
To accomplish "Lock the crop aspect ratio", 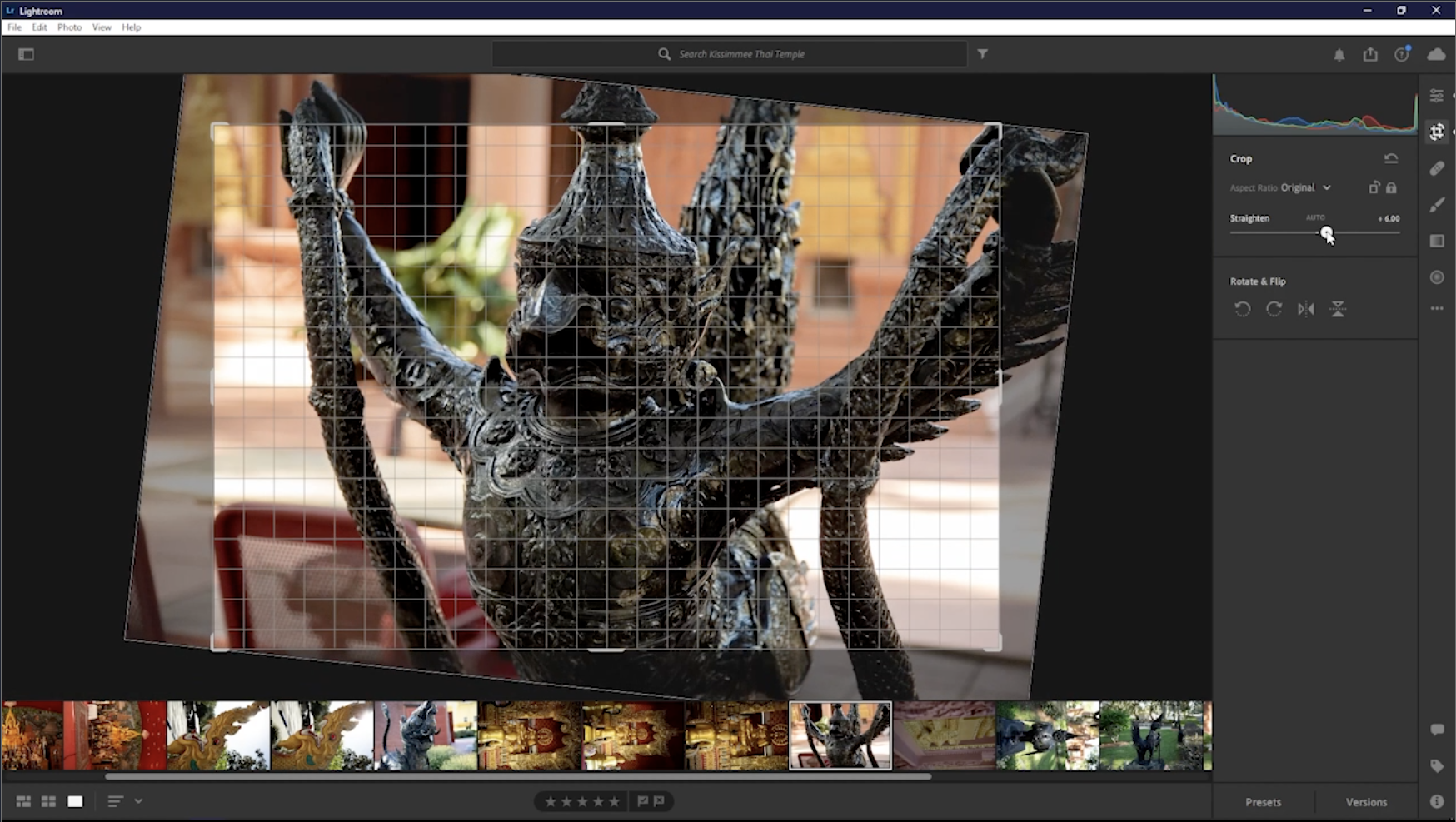I will [1390, 187].
